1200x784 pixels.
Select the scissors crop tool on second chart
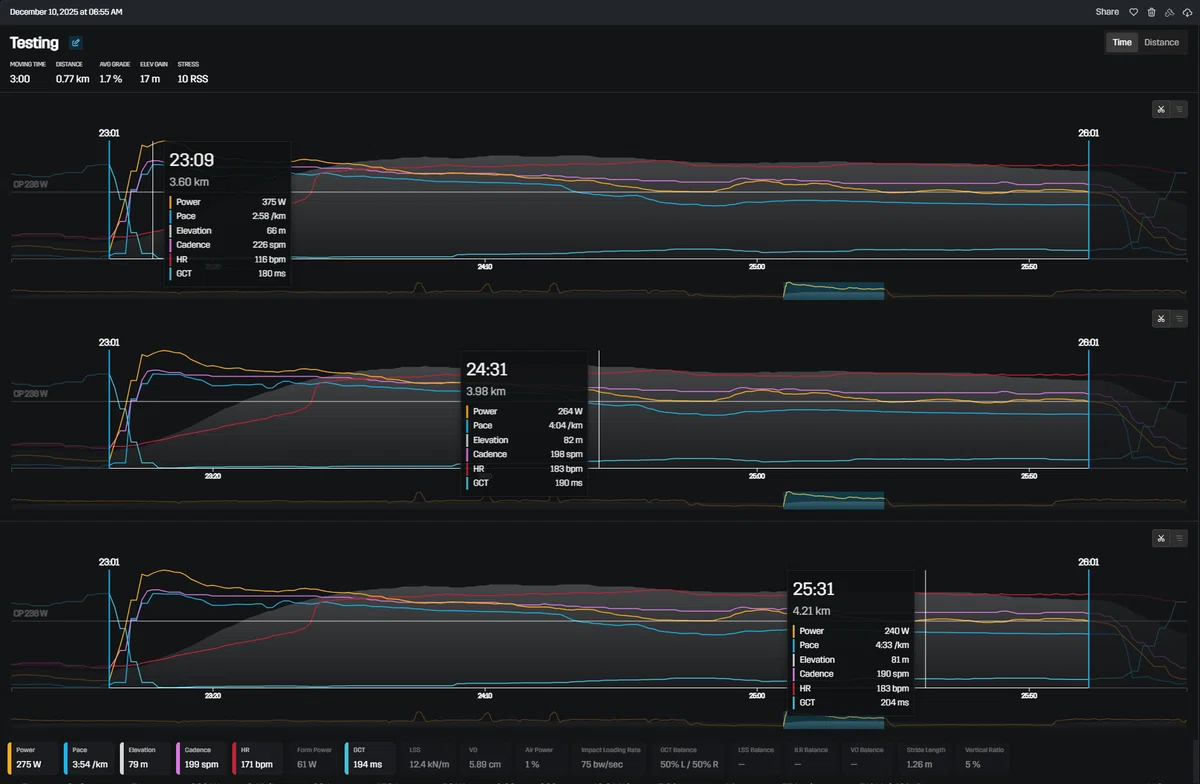(x=1162, y=319)
